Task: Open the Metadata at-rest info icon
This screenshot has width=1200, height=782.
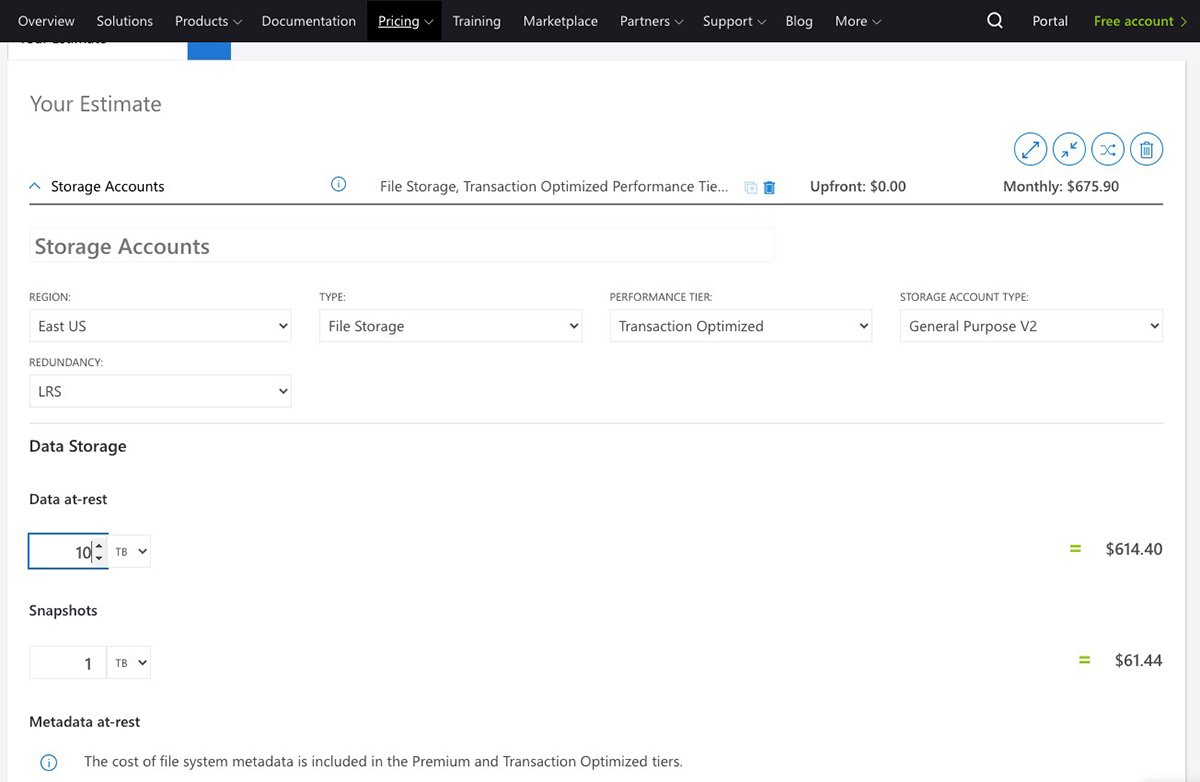Action: pos(48,762)
